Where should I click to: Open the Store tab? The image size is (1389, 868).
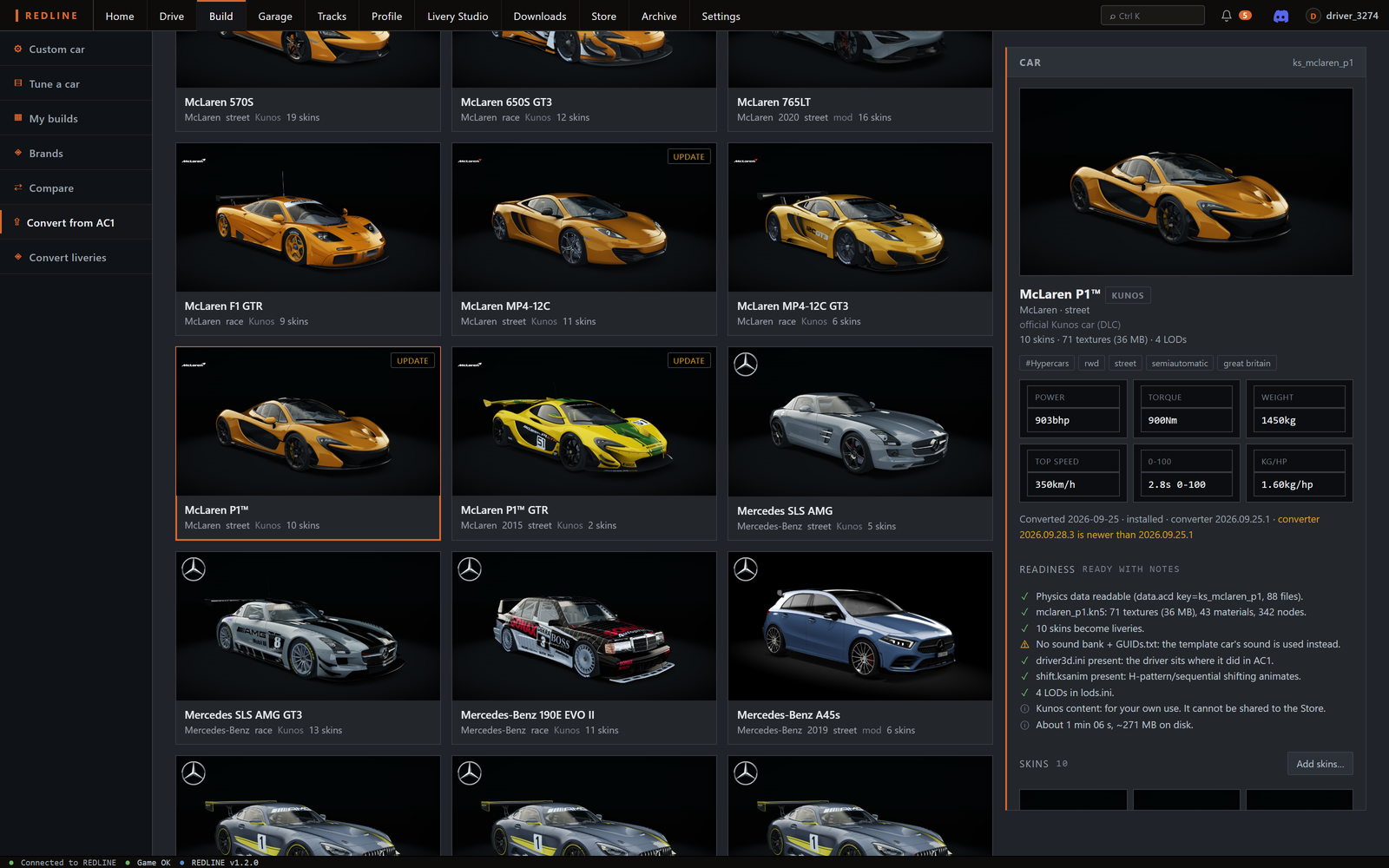pos(604,16)
